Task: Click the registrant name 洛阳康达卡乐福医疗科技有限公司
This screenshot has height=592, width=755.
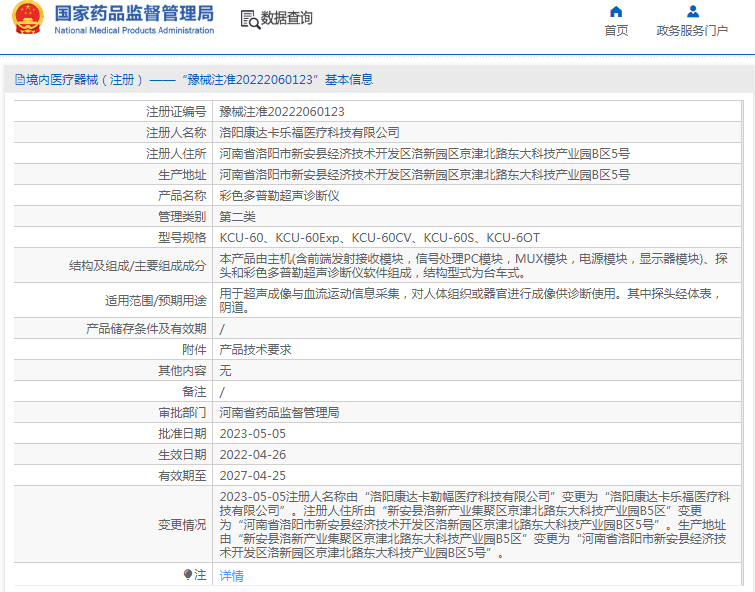Action: pyautogui.click(x=309, y=133)
